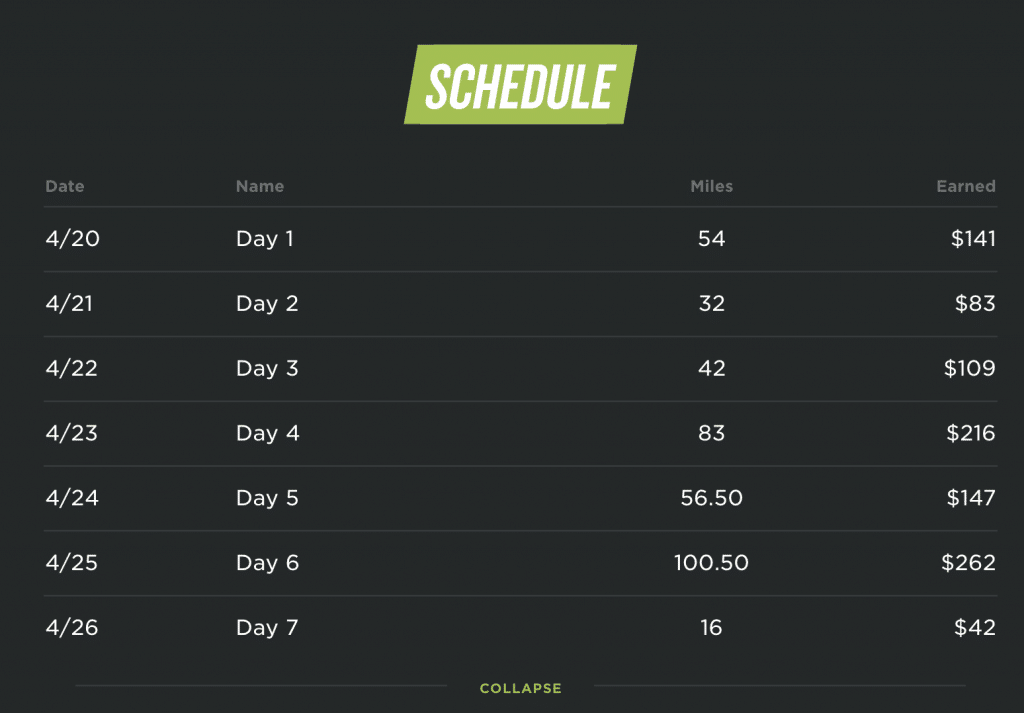Select the Day 6 row name
The width and height of the screenshot is (1024, 713).
click(x=267, y=563)
